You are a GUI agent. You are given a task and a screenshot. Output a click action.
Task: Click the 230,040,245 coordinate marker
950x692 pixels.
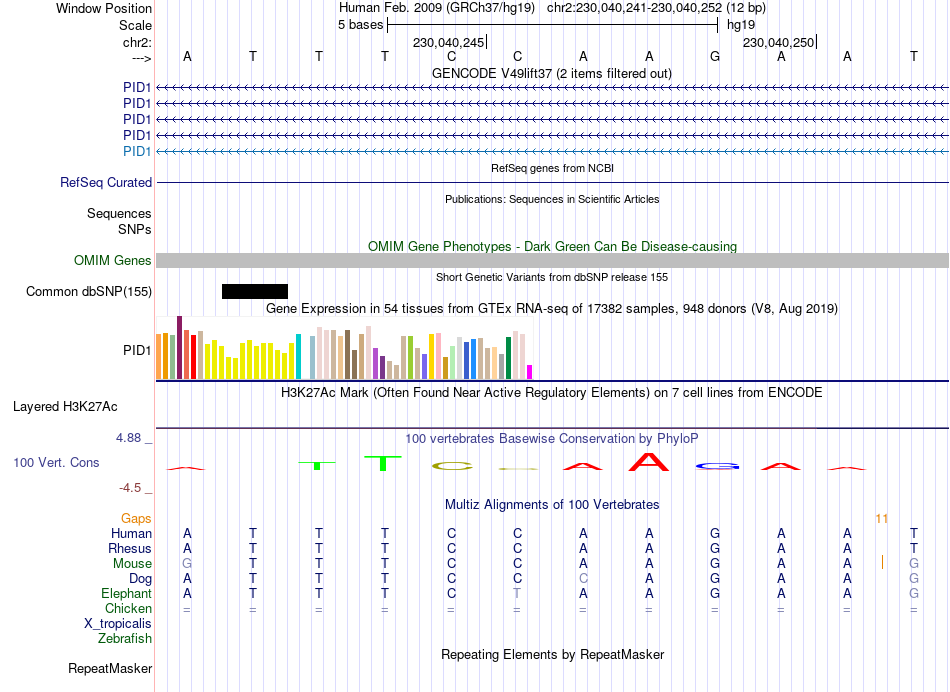[448, 42]
